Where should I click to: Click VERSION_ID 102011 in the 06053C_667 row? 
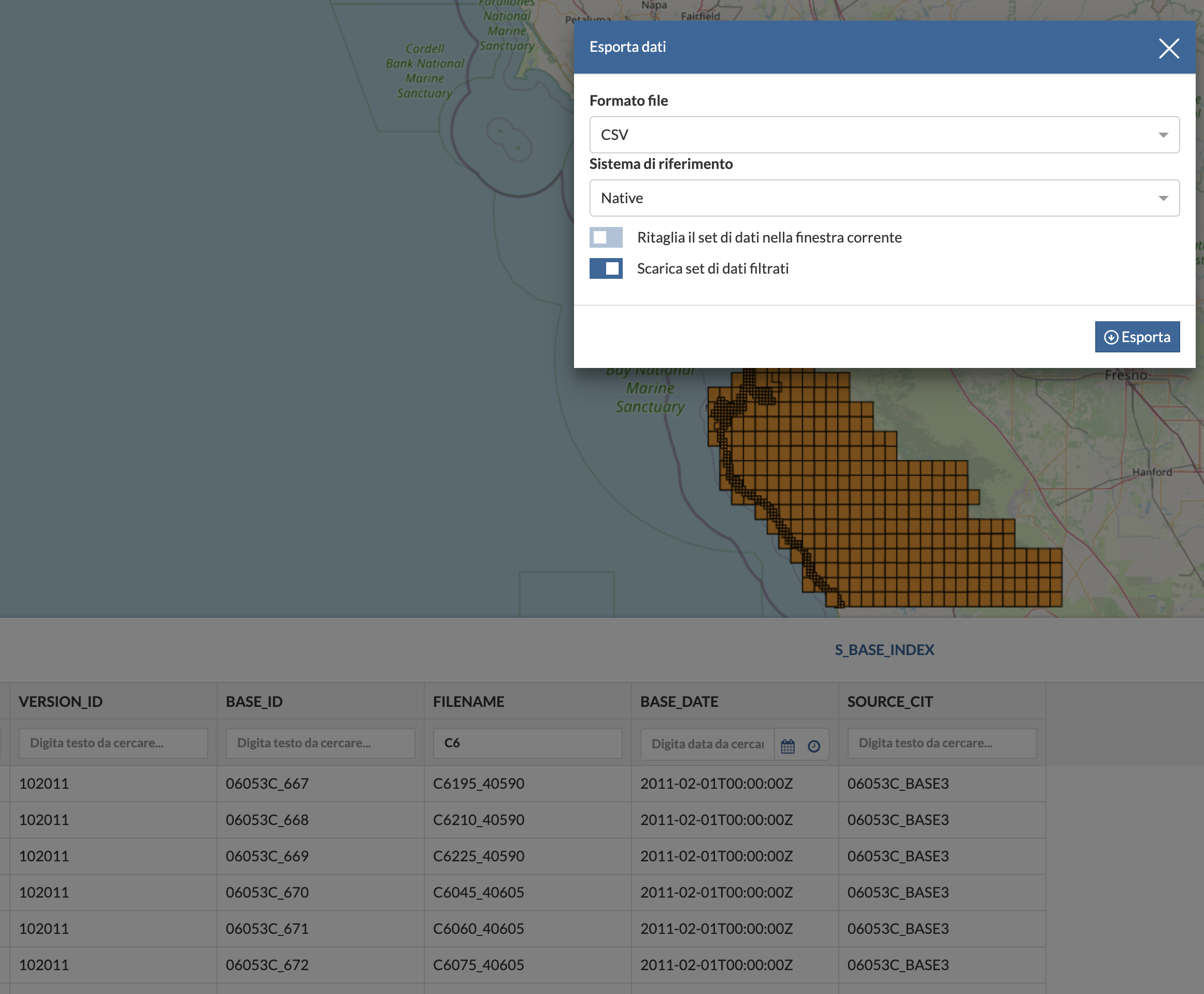point(113,783)
